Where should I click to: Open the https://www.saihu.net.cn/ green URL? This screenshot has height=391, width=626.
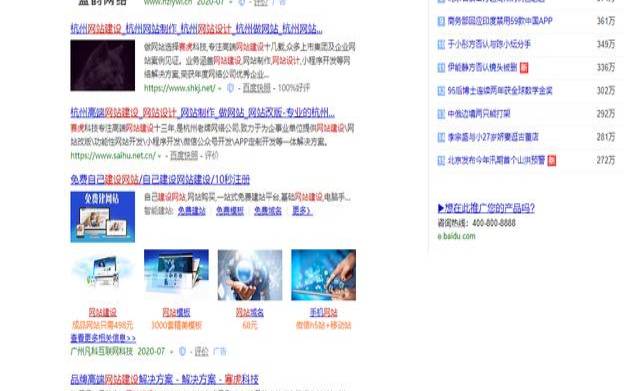113,156
